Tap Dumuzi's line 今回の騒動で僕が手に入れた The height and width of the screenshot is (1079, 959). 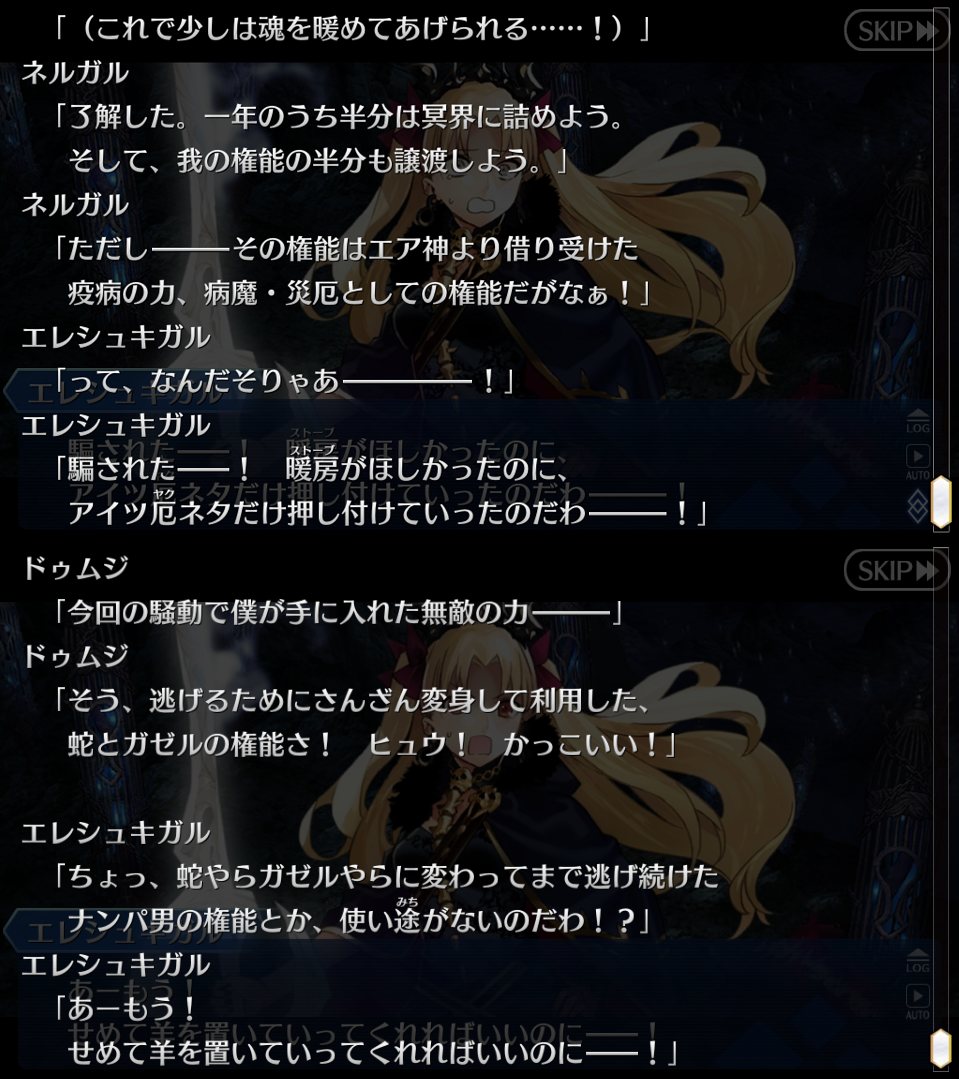click(x=338, y=612)
